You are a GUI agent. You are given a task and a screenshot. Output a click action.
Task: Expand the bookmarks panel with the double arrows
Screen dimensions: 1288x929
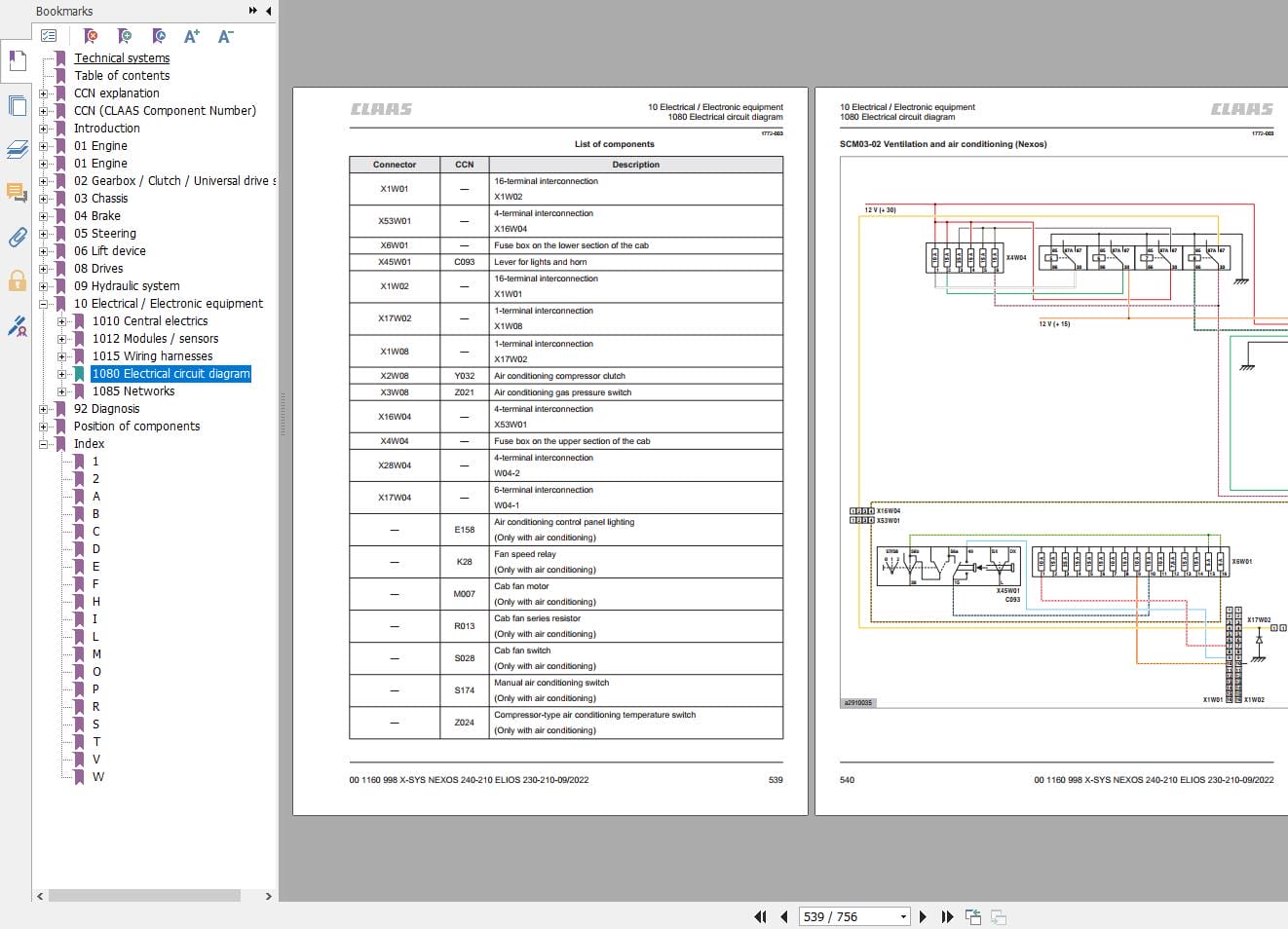(253, 11)
